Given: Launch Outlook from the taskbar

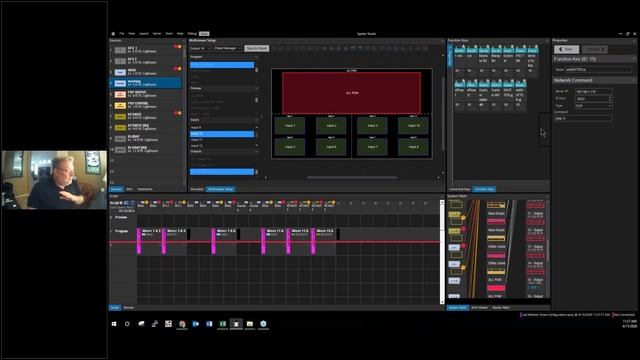Looking at the screenshot, I should point(196,324).
